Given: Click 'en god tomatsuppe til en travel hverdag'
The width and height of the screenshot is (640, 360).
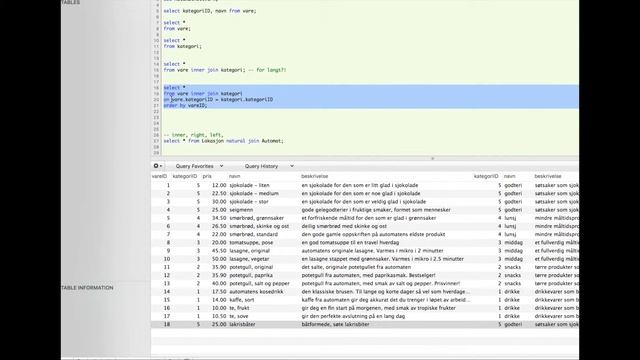Looking at the screenshot, I should 350,242.
